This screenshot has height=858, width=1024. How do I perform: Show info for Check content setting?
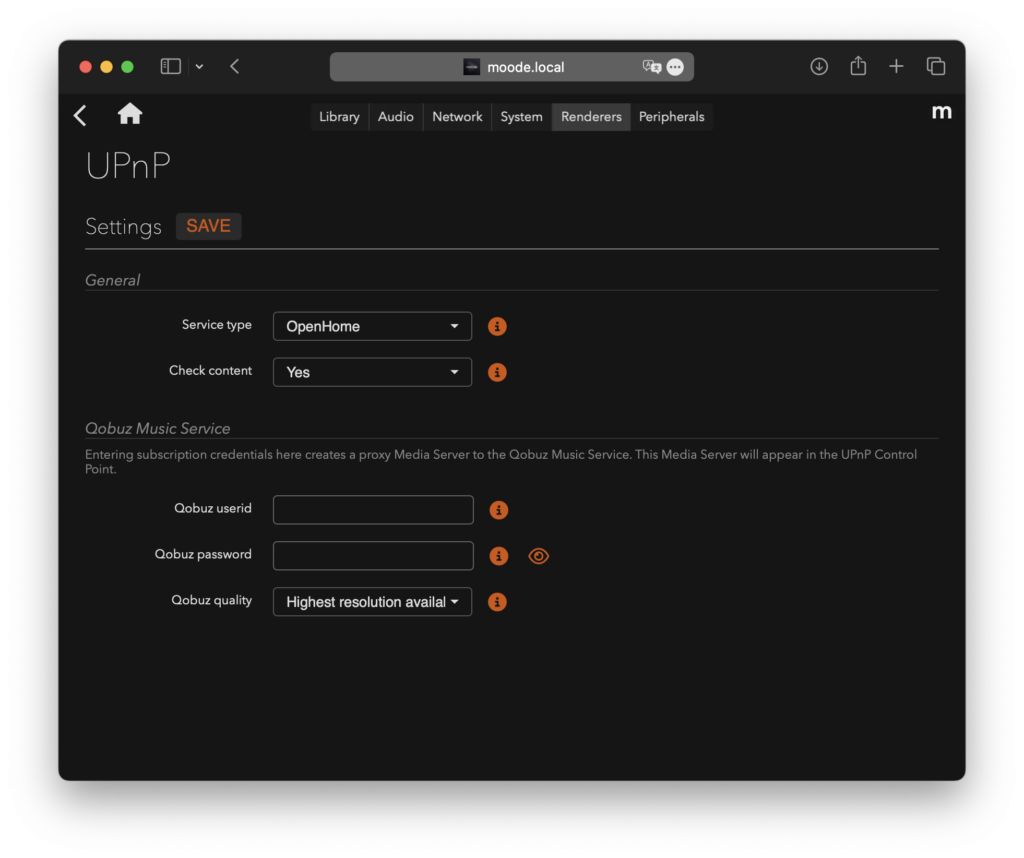coord(497,372)
